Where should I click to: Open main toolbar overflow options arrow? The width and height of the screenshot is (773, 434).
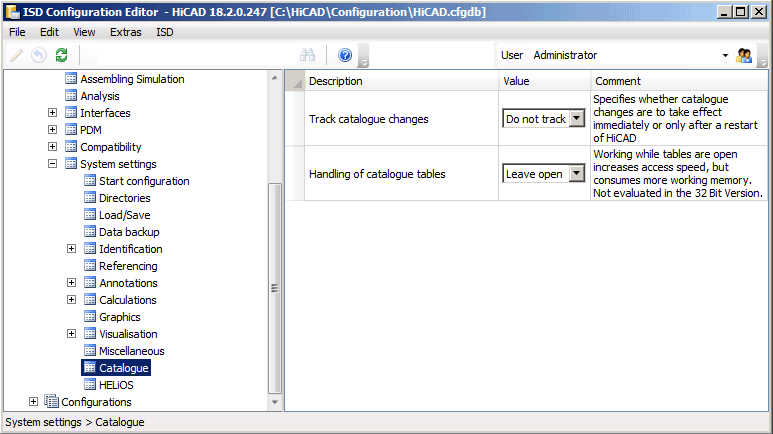pos(364,63)
